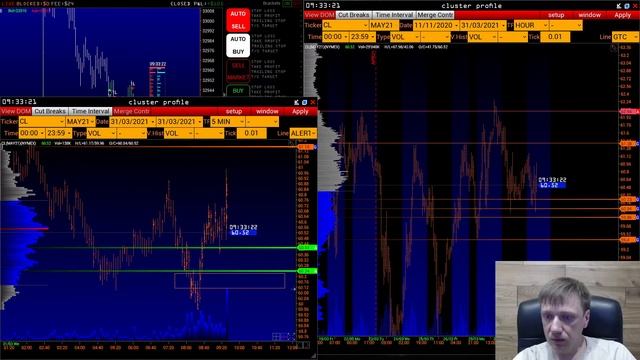Select lowest orange price level marker in HOUR chart
Screen dimensions: 640x360
tap(629, 240)
